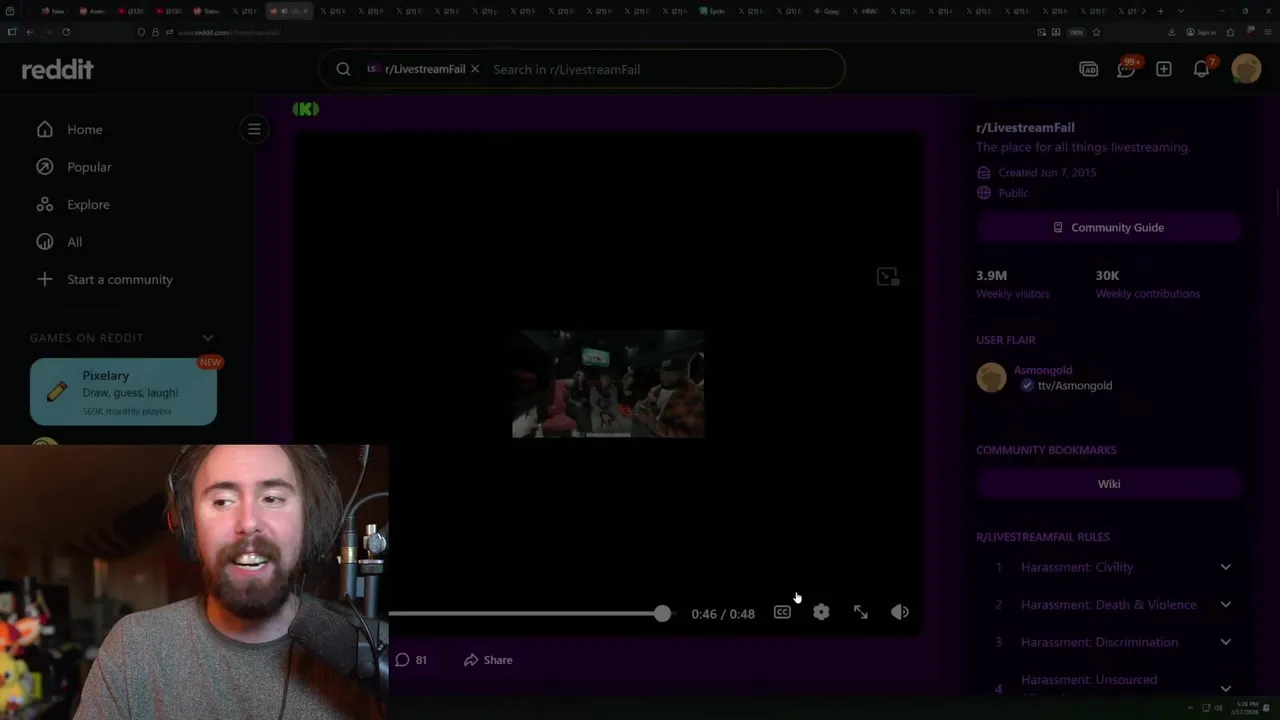1280x720 pixels.
Task: Close the active reddit browser tab
Action: 305,11
